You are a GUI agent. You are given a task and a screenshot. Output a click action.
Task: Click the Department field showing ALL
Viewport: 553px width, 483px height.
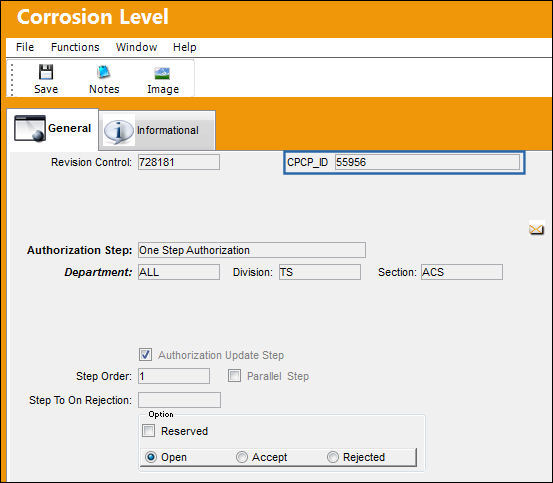click(179, 272)
